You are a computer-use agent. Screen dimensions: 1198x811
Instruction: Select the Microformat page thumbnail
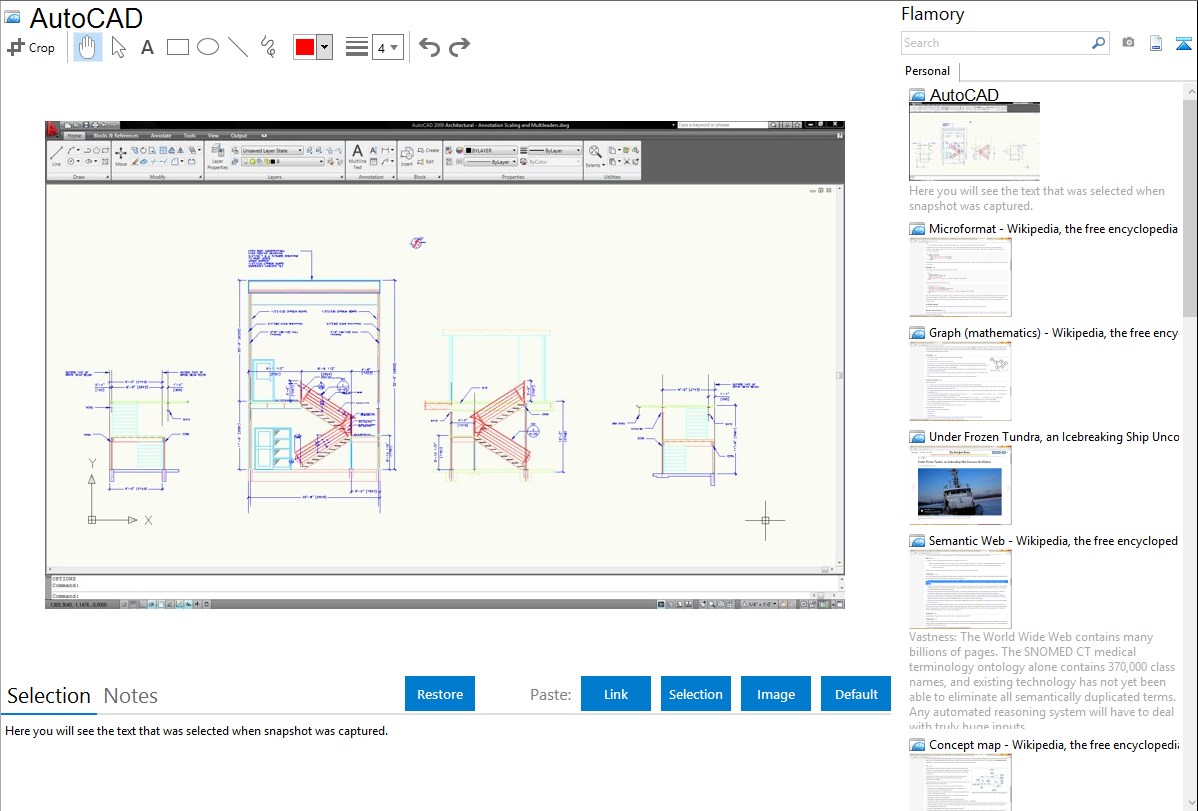pos(960,277)
